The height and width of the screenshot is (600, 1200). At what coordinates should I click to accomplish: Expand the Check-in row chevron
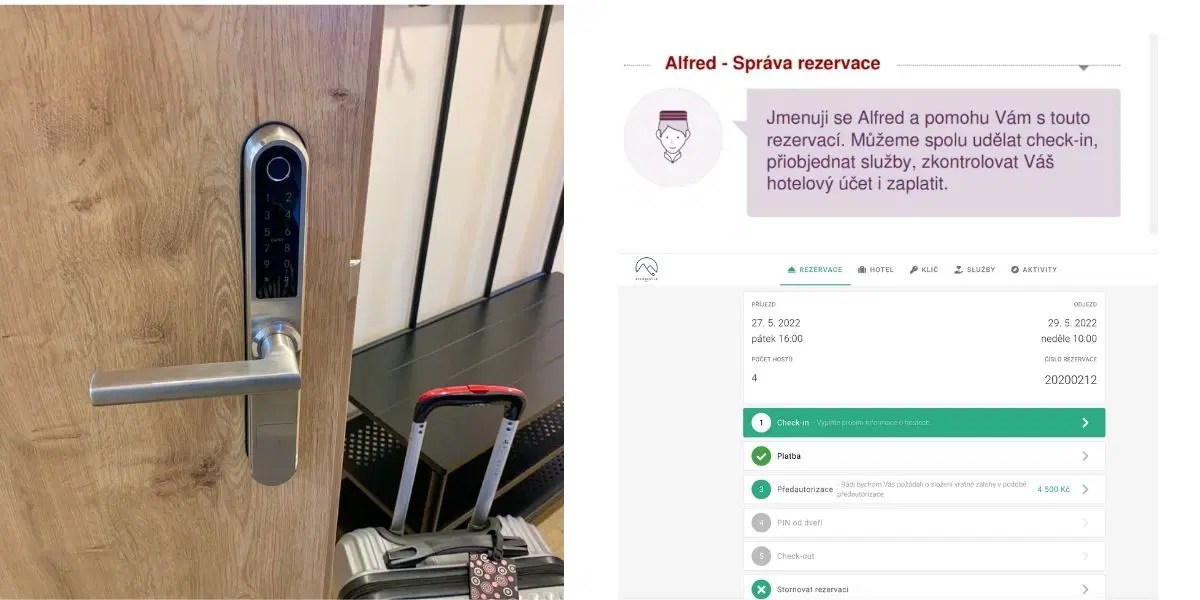coord(1085,423)
